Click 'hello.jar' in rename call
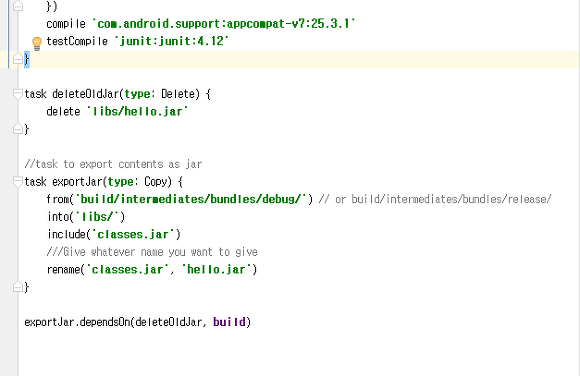Screen dimensions: 580x376 click(216, 269)
